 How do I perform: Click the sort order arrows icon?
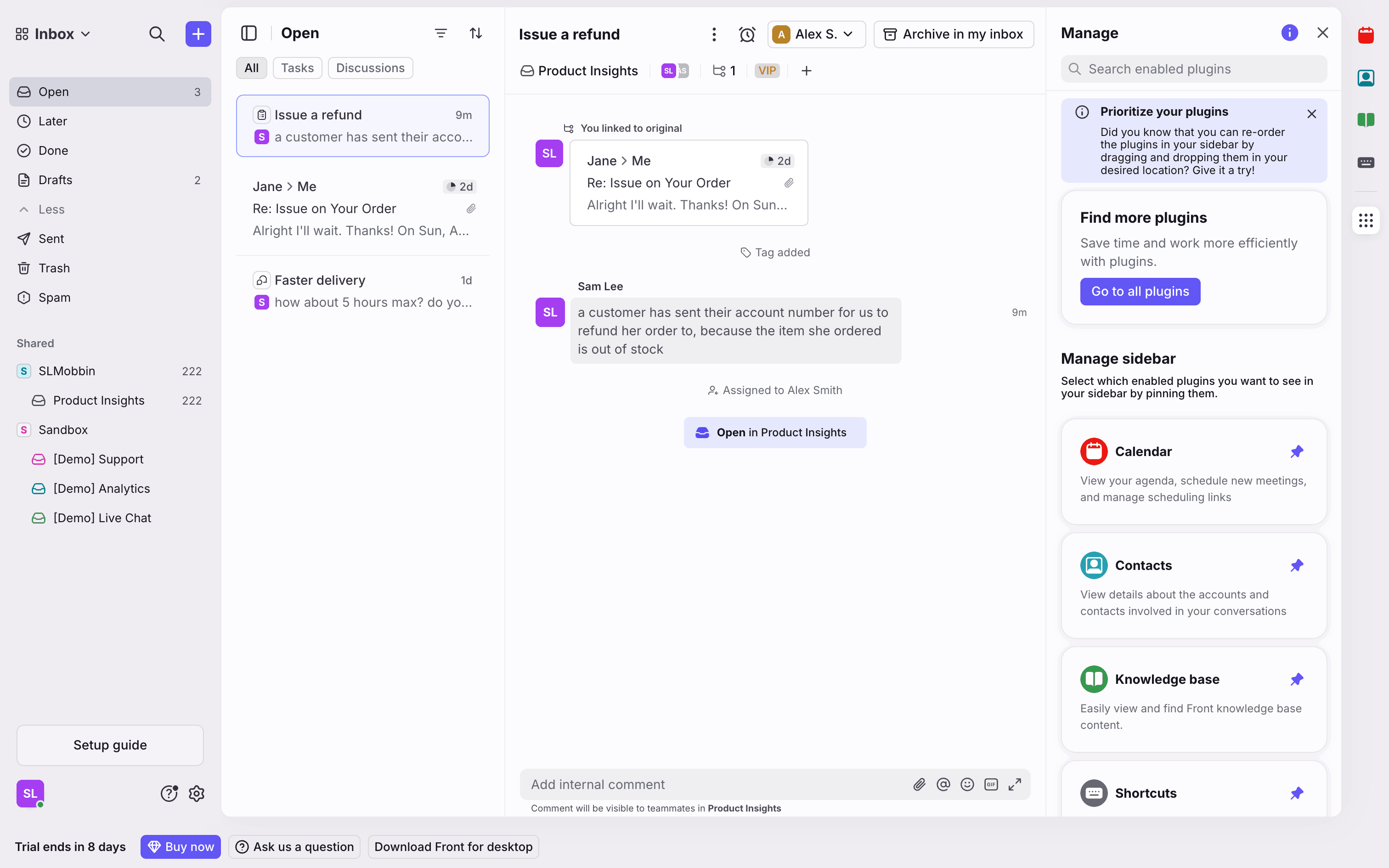point(475,33)
